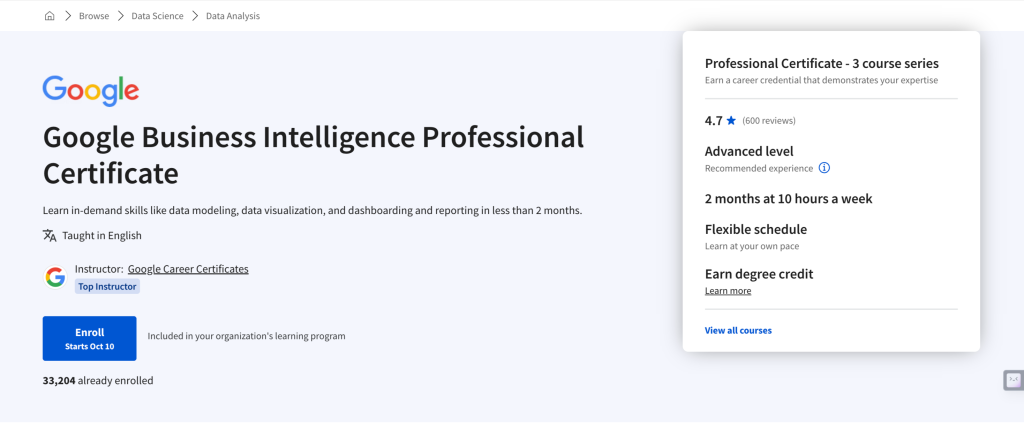Click the large Google logo
Image resolution: width=1024 pixels, height=425 pixels.
coord(91,91)
